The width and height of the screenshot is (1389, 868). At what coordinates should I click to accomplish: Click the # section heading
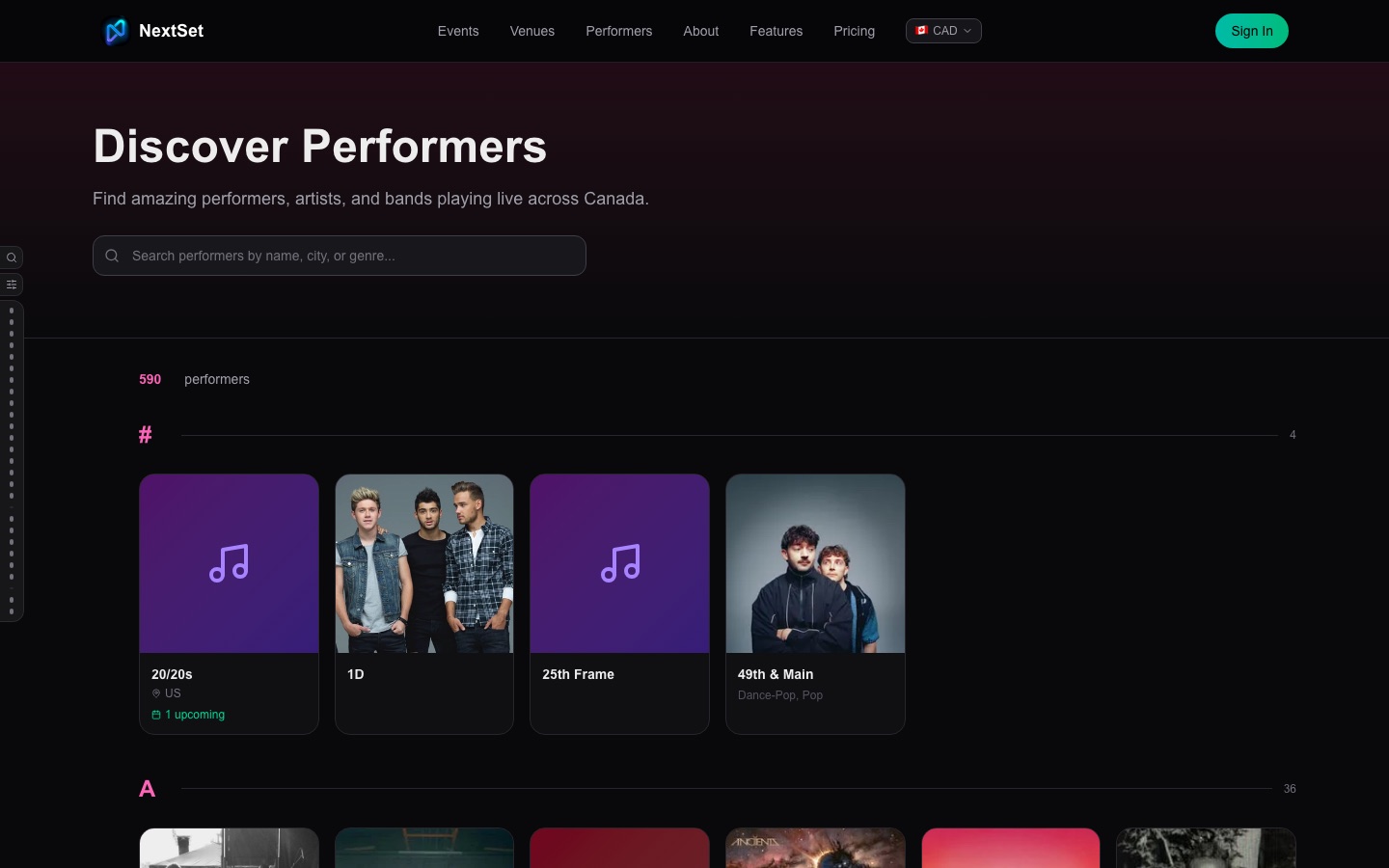click(x=146, y=435)
